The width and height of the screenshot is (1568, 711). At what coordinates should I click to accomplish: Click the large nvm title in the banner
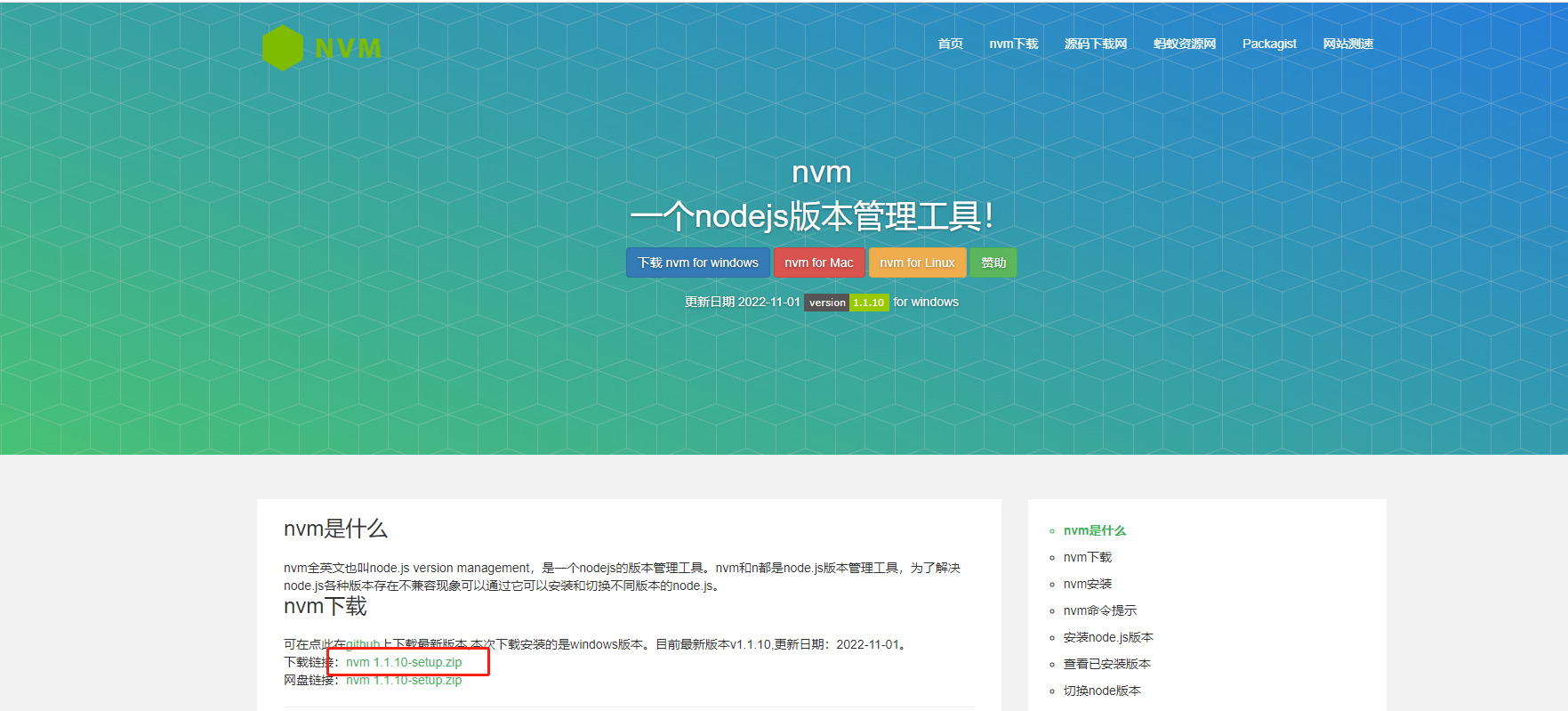pyautogui.click(x=822, y=172)
